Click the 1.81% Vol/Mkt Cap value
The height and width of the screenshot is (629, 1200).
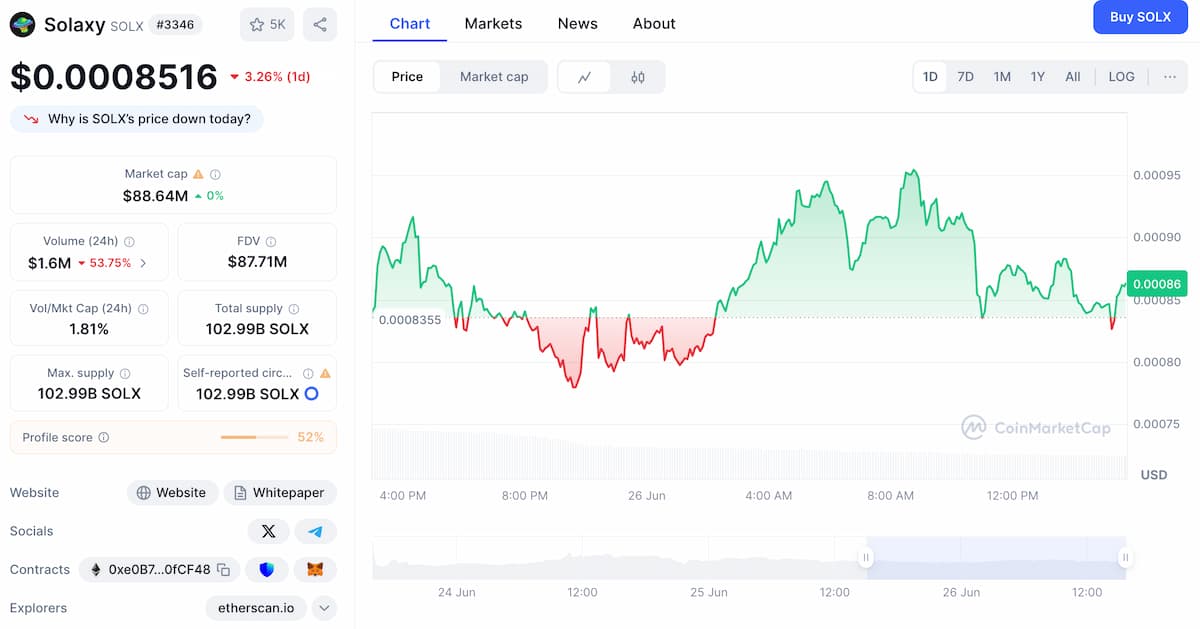click(89, 329)
